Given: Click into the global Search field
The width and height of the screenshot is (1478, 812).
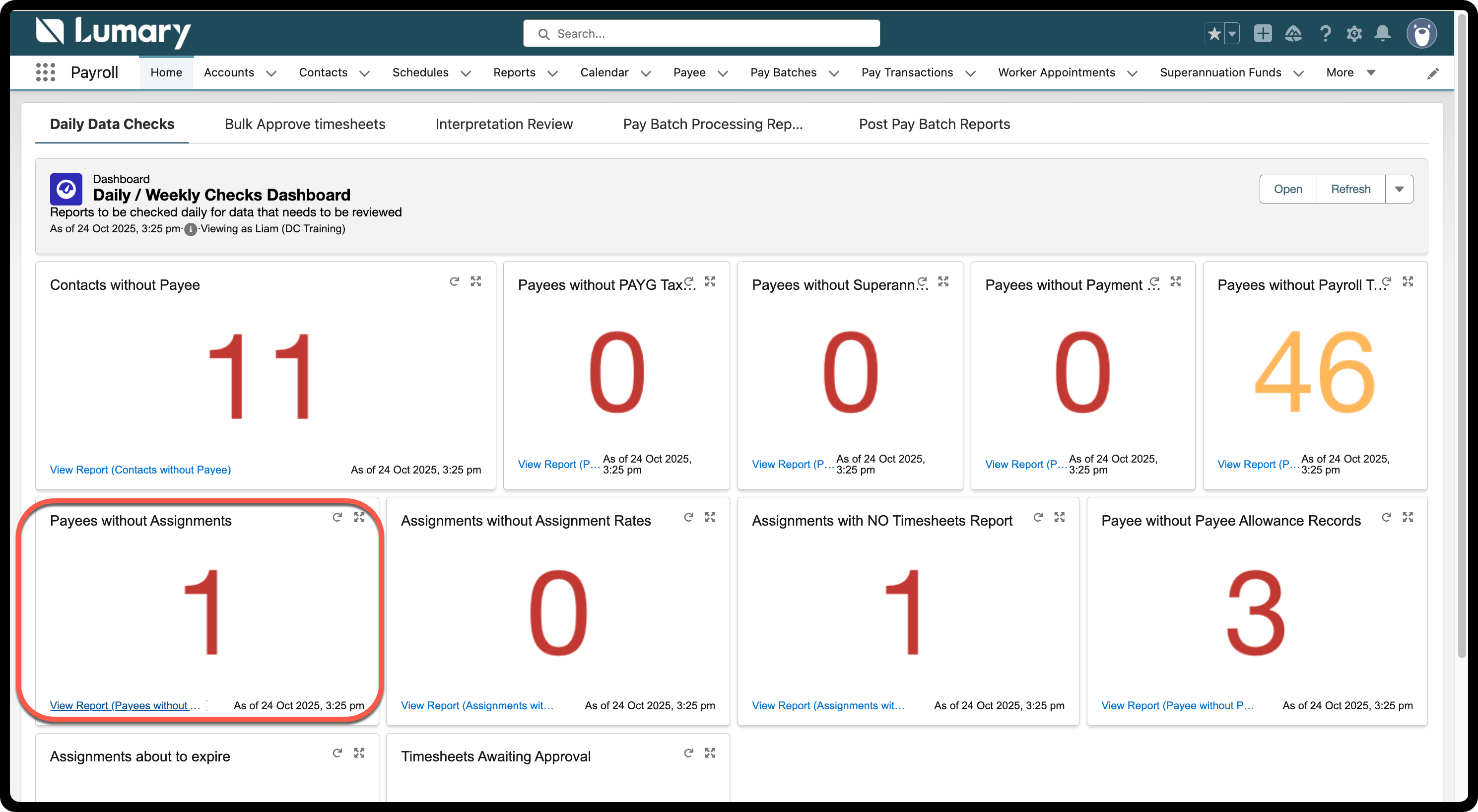Looking at the screenshot, I should pyautogui.click(x=701, y=34).
